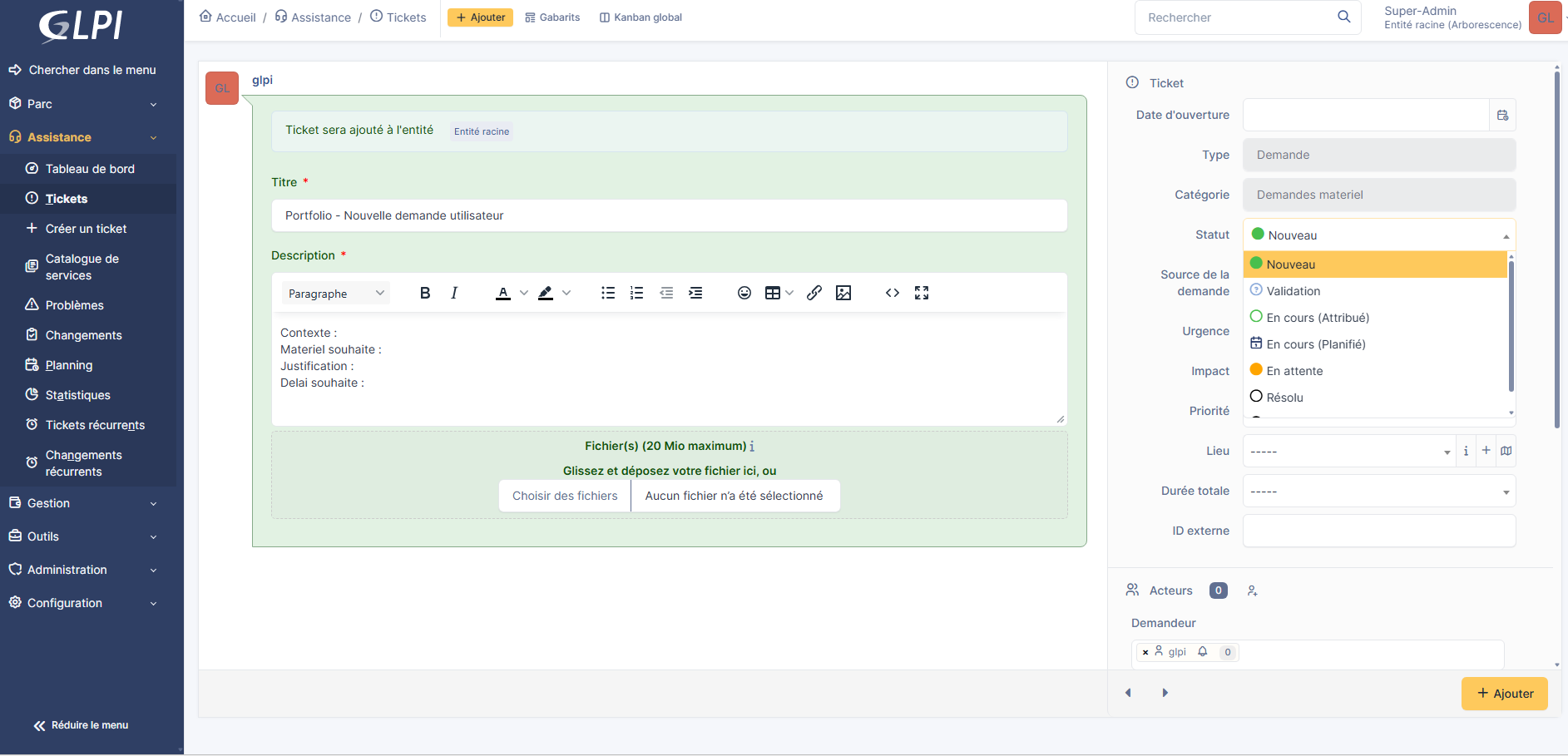Expand the description editor to fullscreen
The image size is (1568, 756).
point(921,292)
